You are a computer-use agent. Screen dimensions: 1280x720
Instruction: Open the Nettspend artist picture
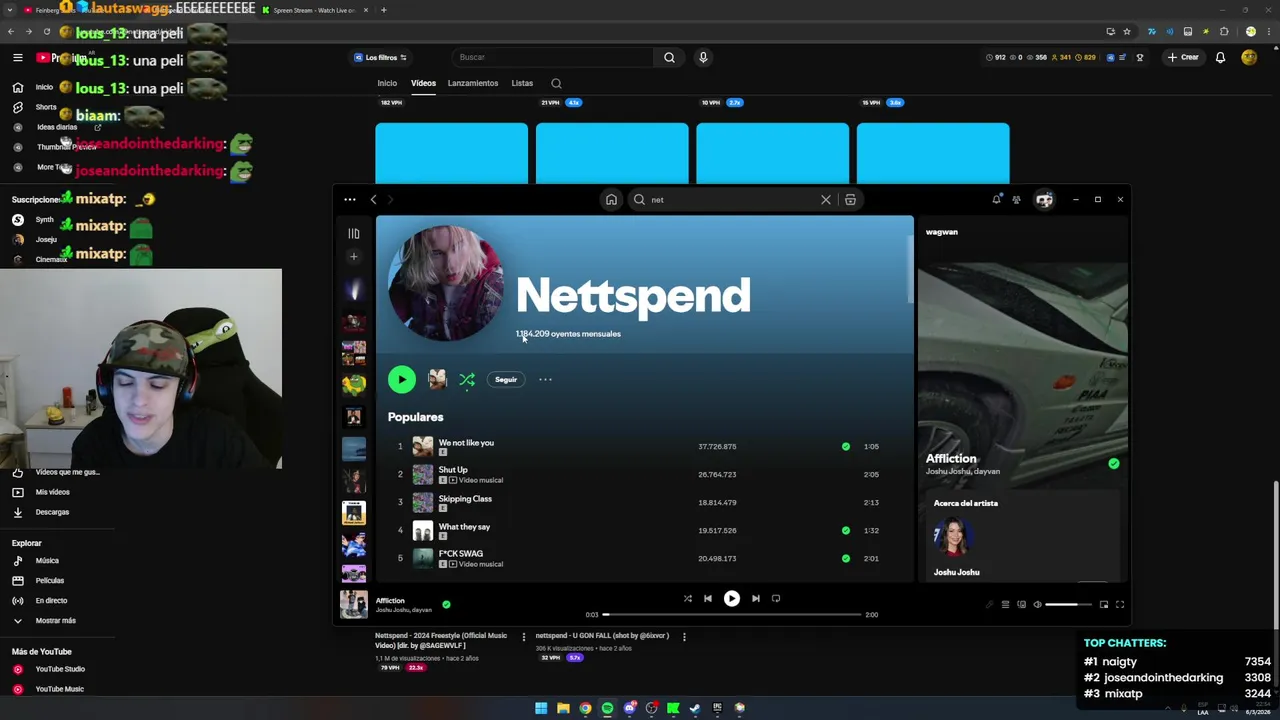446,283
